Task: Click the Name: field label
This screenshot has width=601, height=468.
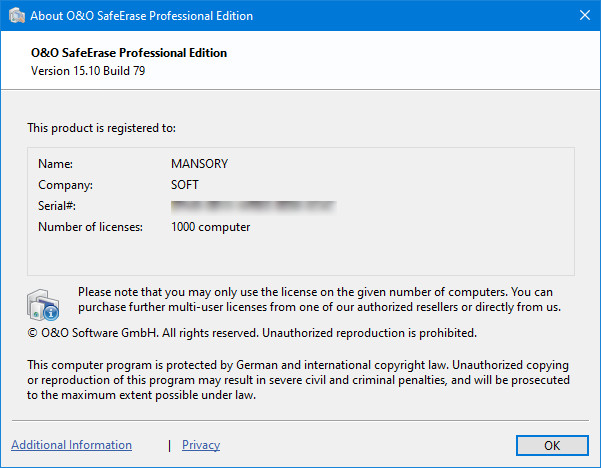Action: (56, 163)
